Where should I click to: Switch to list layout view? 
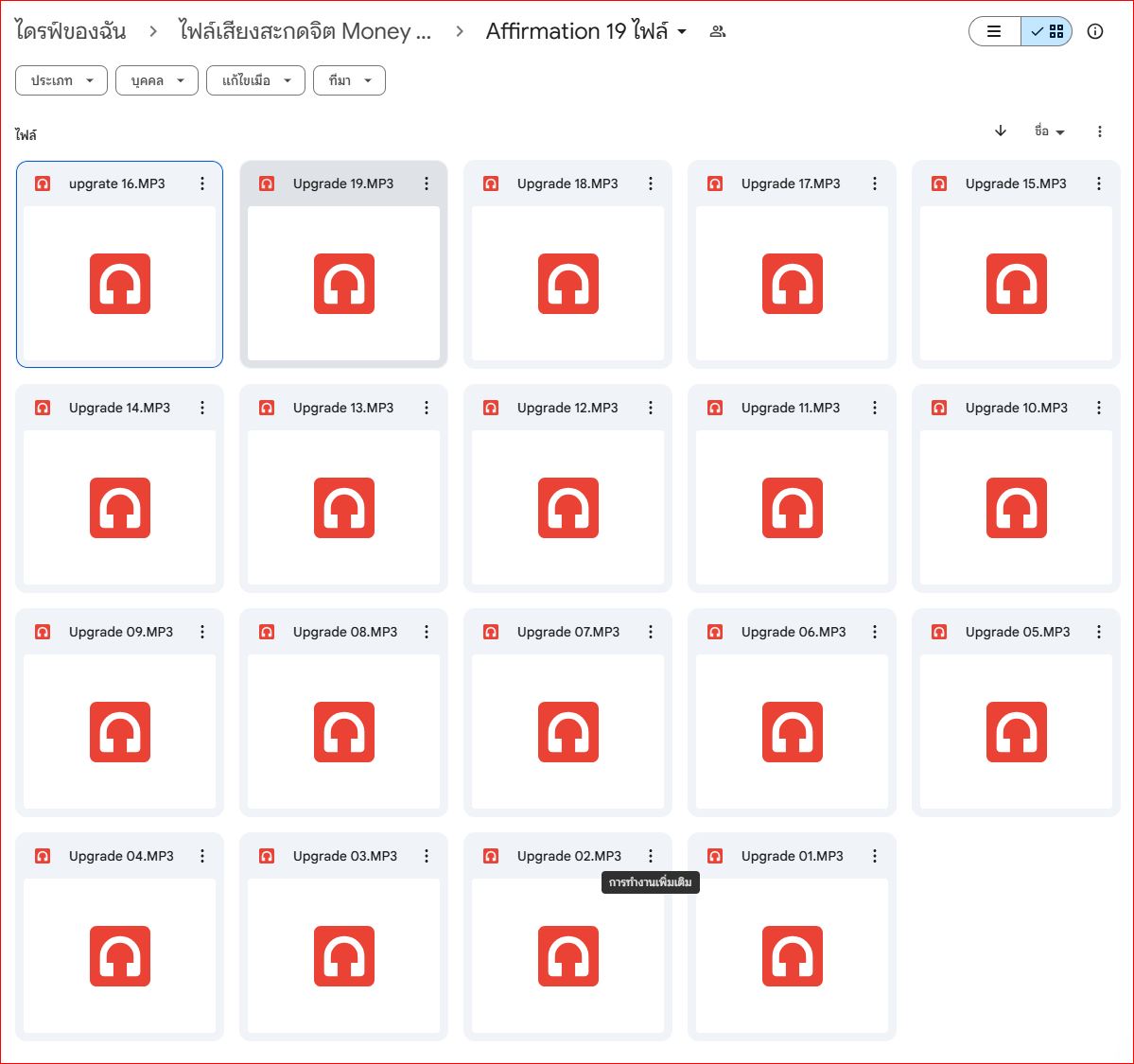click(994, 31)
